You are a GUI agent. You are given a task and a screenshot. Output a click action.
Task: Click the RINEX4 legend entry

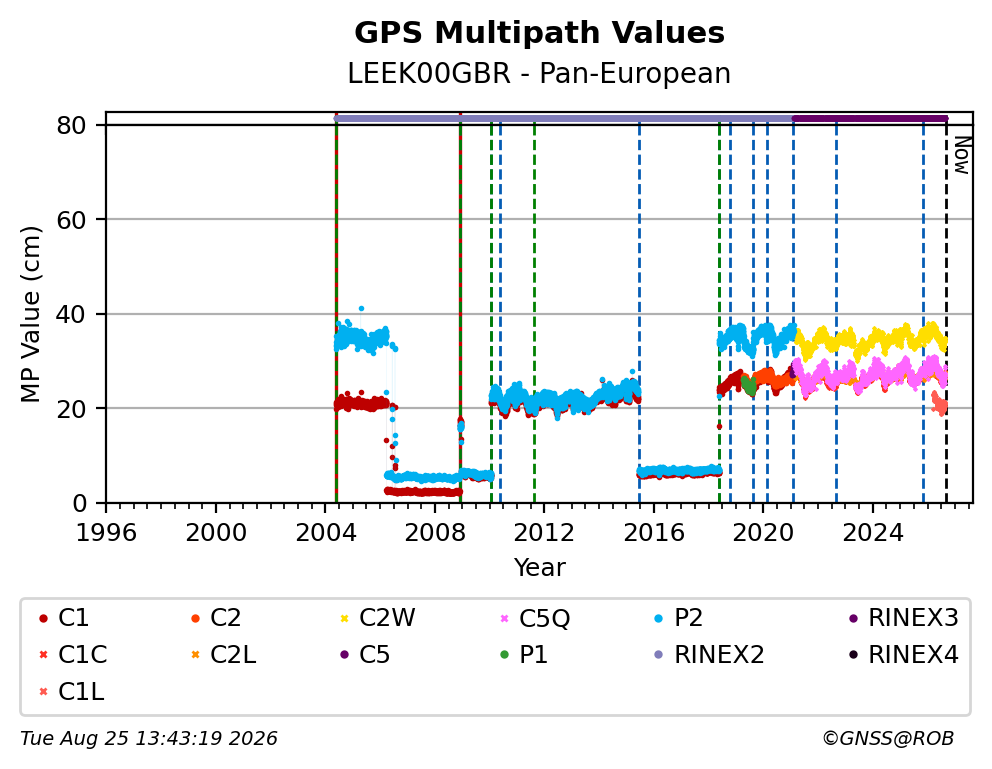pyautogui.click(x=903, y=655)
